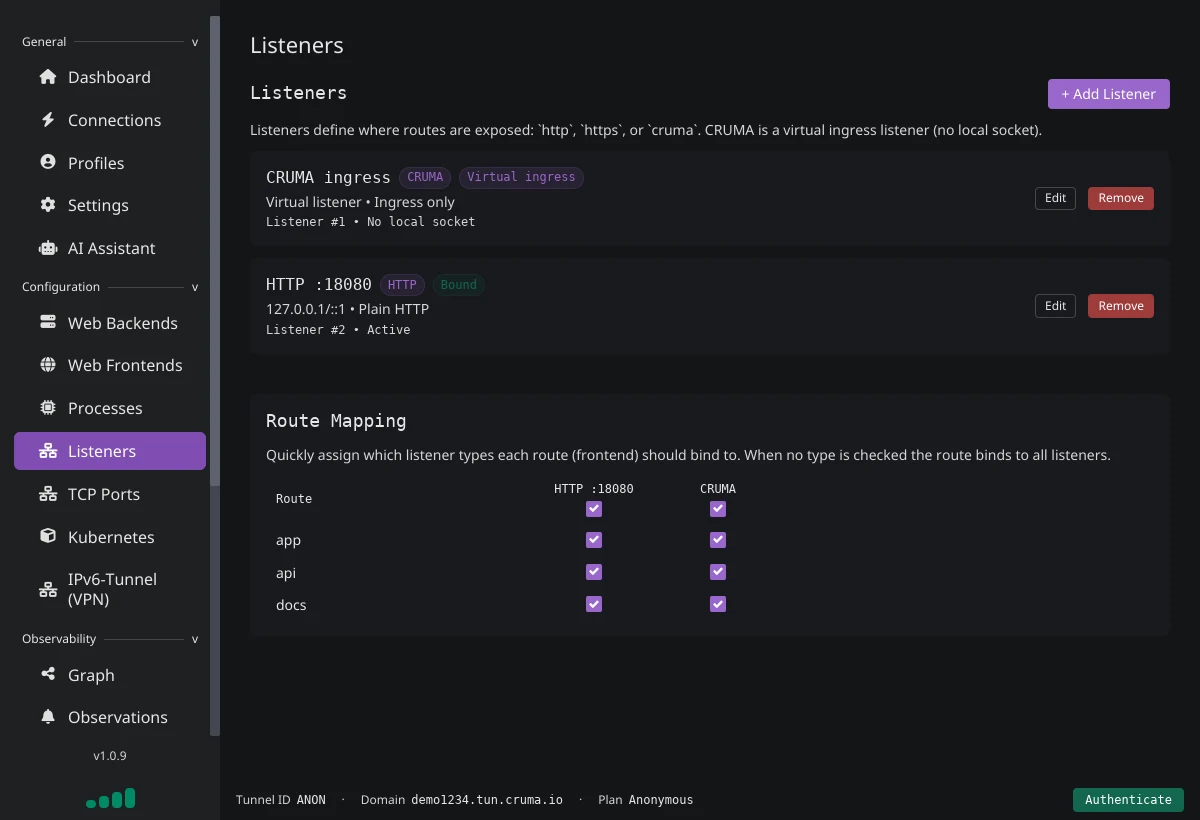The width and height of the screenshot is (1200, 820).
Task: Click the TCP Ports network icon
Action: [48, 494]
